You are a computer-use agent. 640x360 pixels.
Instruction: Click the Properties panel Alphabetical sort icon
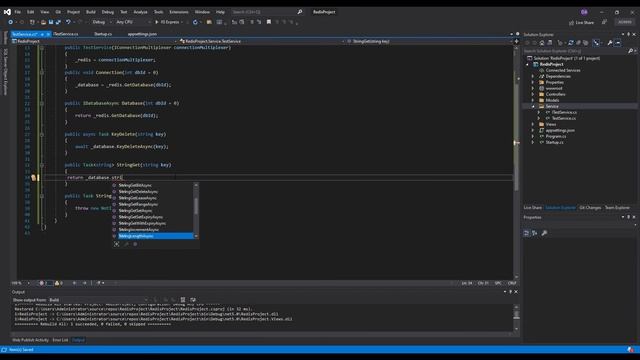click(x=535, y=233)
